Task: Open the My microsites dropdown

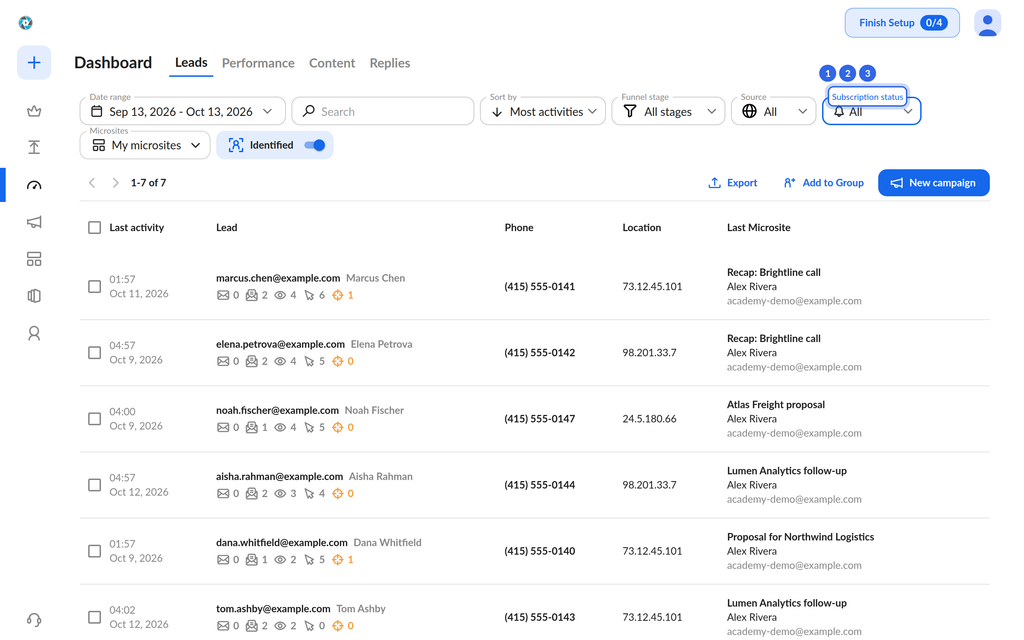Action: point(145,145)
